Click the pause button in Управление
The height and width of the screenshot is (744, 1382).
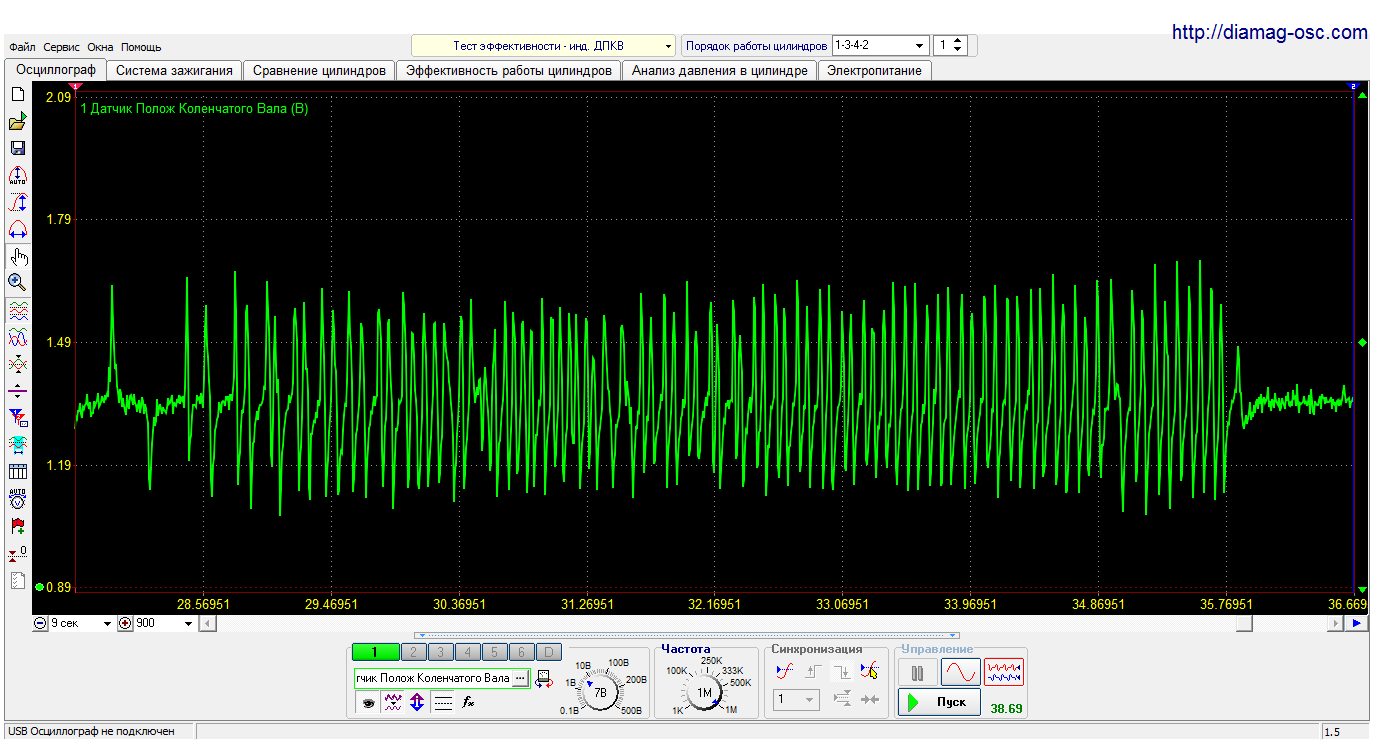click(917, 672)
